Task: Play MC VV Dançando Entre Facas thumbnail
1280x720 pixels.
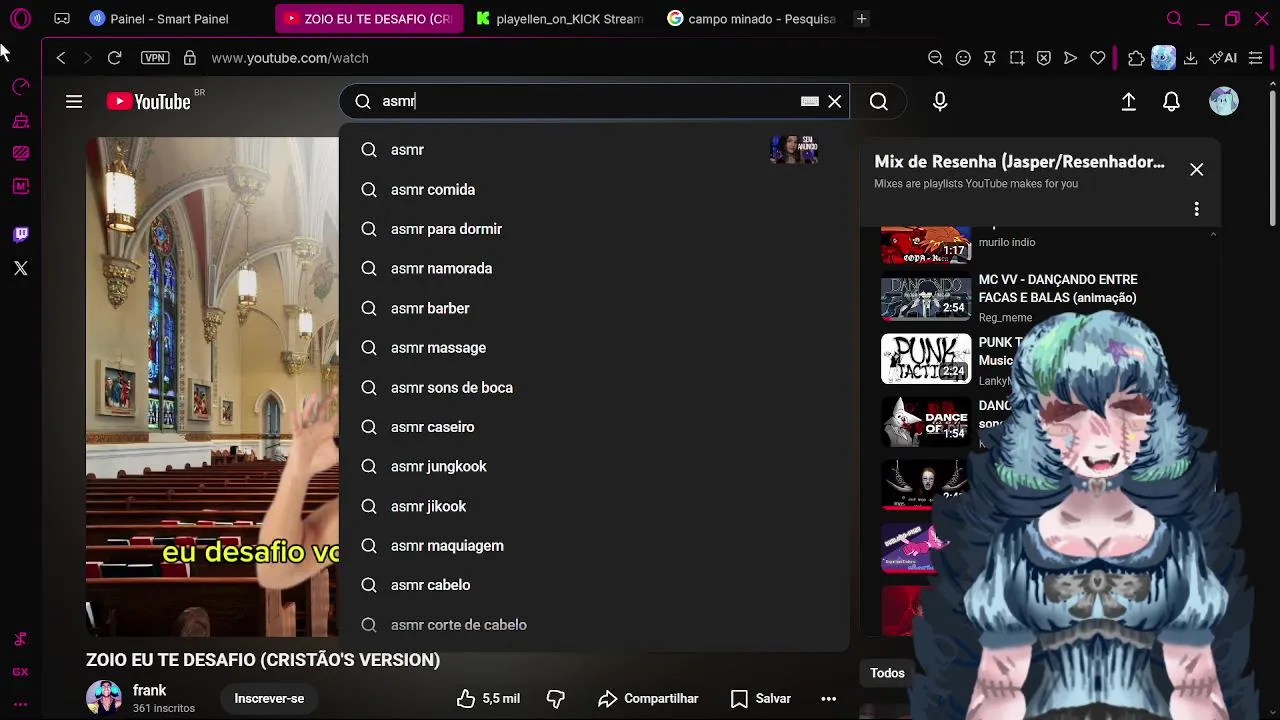Action: (x=925, y=298)
